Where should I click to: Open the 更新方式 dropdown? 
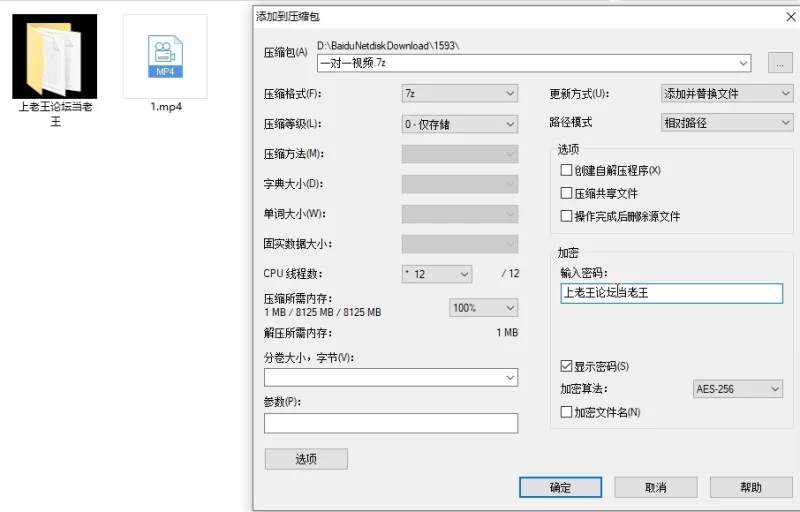coord(727,93)
